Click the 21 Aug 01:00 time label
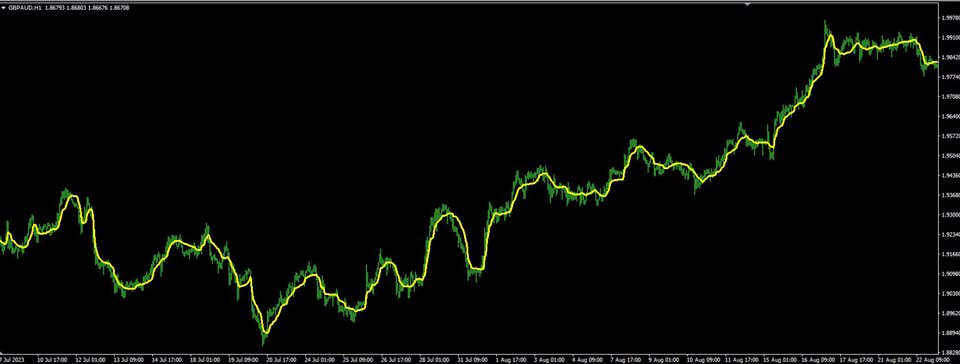The height and width of the screenshot is (364, 960). coord(895,360)
